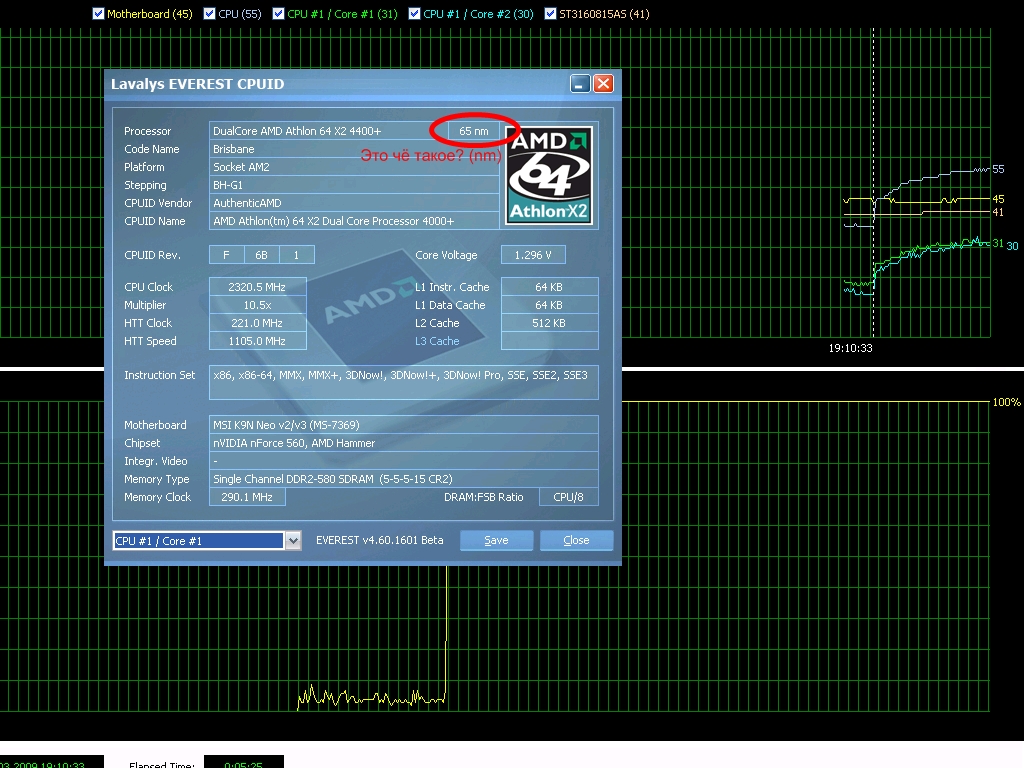1024x768 pixels.
Task: Toggle the CPU (55) graph checkbox
Action: tap(210, 14)
